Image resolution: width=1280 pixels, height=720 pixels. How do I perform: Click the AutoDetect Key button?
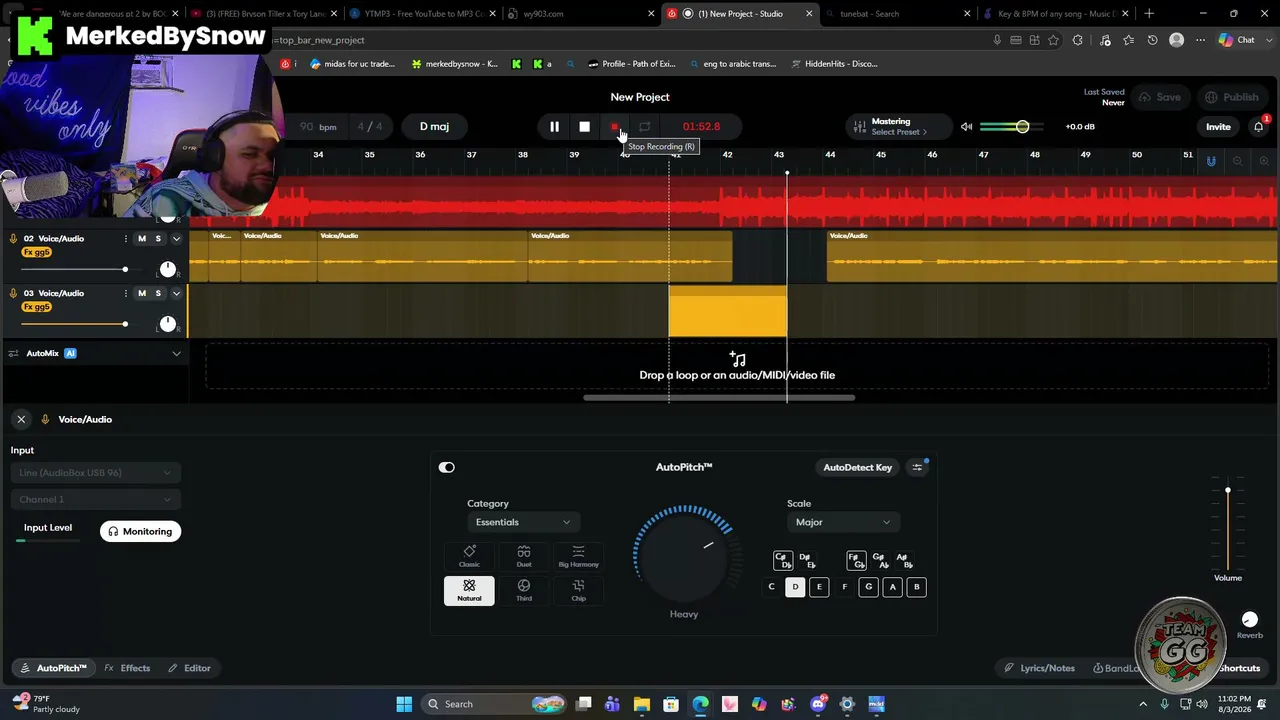point(857,467)
